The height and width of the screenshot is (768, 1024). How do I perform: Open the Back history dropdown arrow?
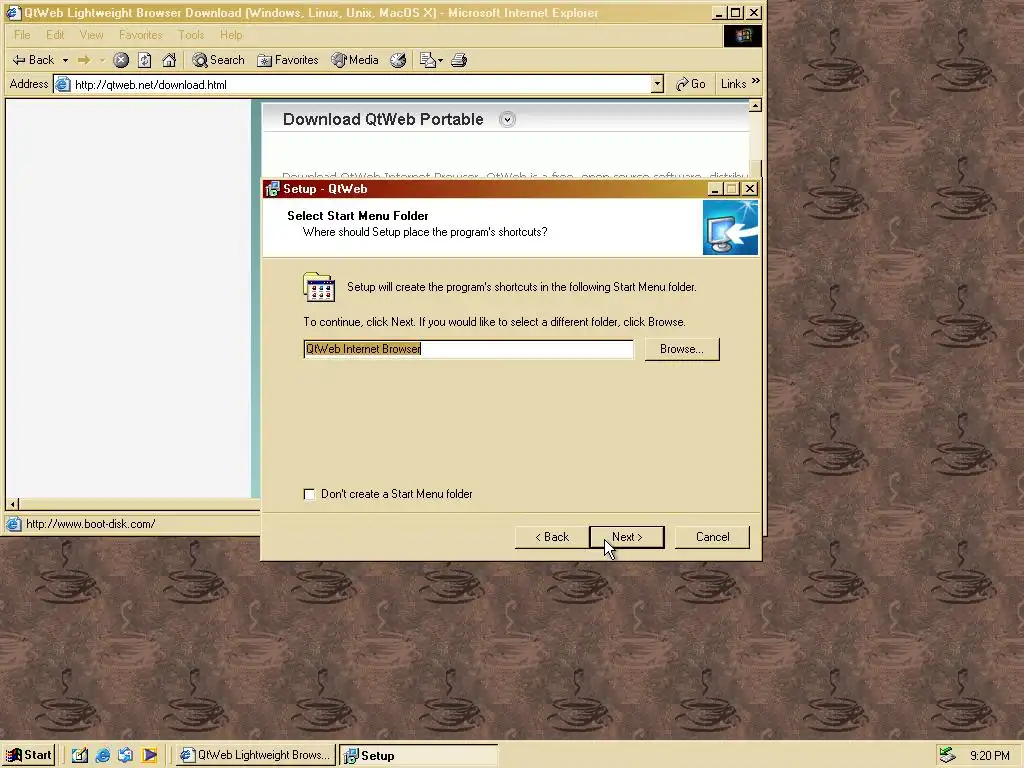(65, 60)
